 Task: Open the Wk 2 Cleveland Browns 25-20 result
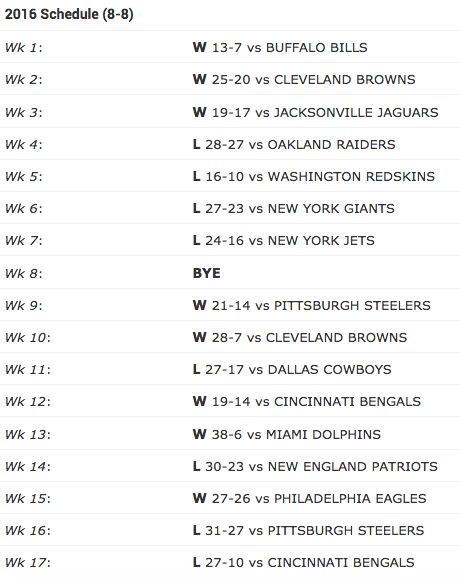tap(230, 79)
